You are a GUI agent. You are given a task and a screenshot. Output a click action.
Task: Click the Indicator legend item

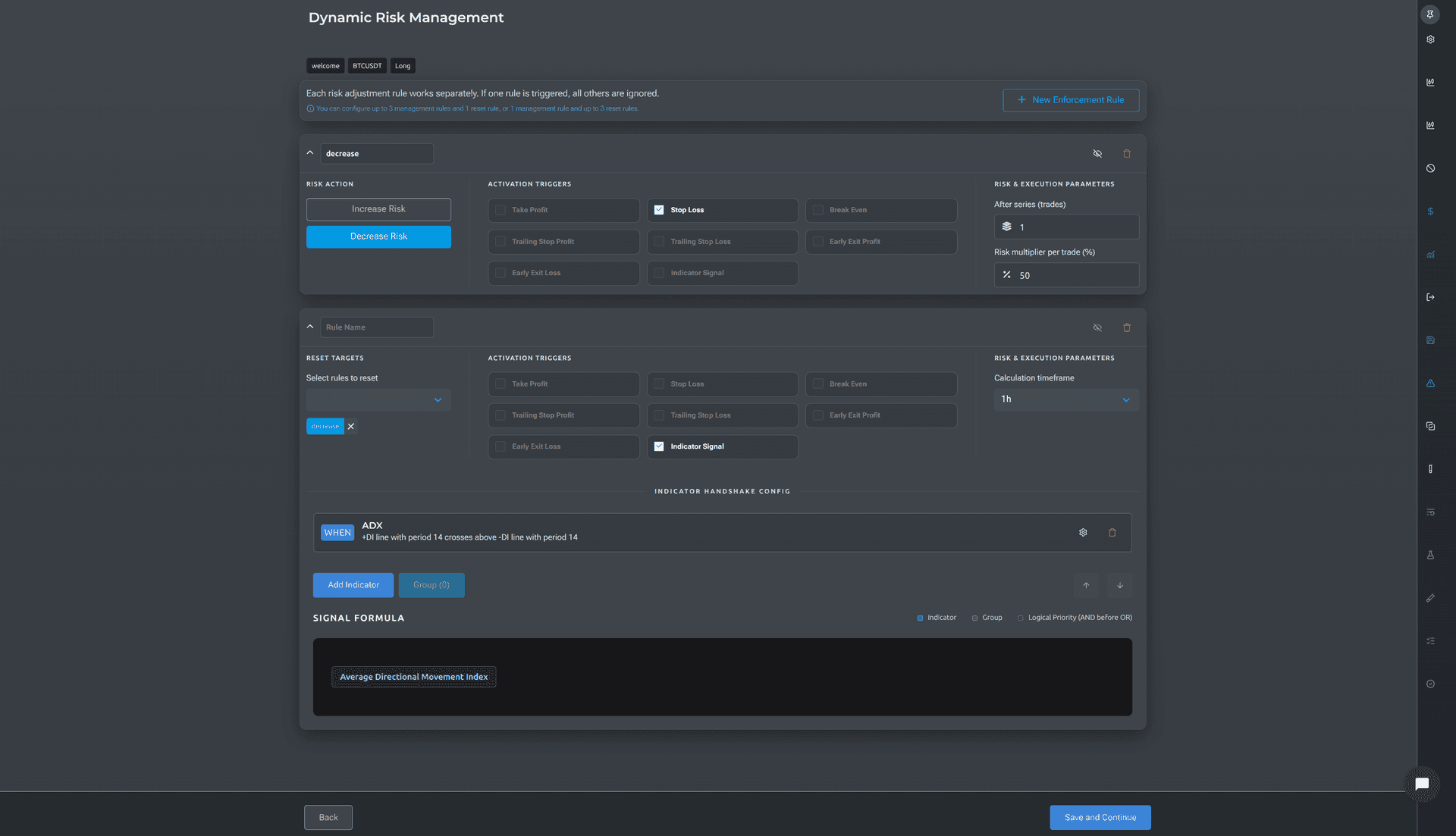point(937,618)
